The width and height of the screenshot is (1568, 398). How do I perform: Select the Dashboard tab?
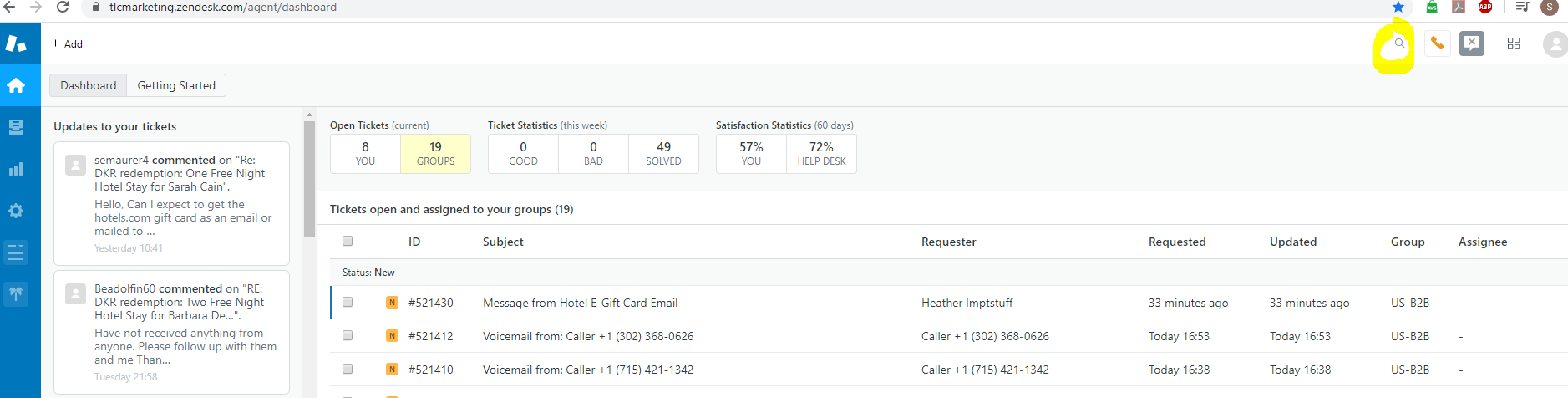pyautogui.click(x=89, y=85)
